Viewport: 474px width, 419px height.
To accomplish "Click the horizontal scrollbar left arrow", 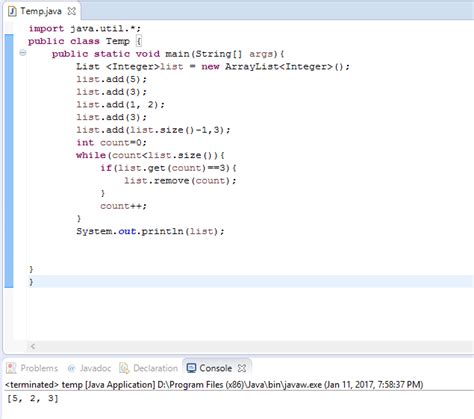I will pyautogui.click(x=33, y=346).
